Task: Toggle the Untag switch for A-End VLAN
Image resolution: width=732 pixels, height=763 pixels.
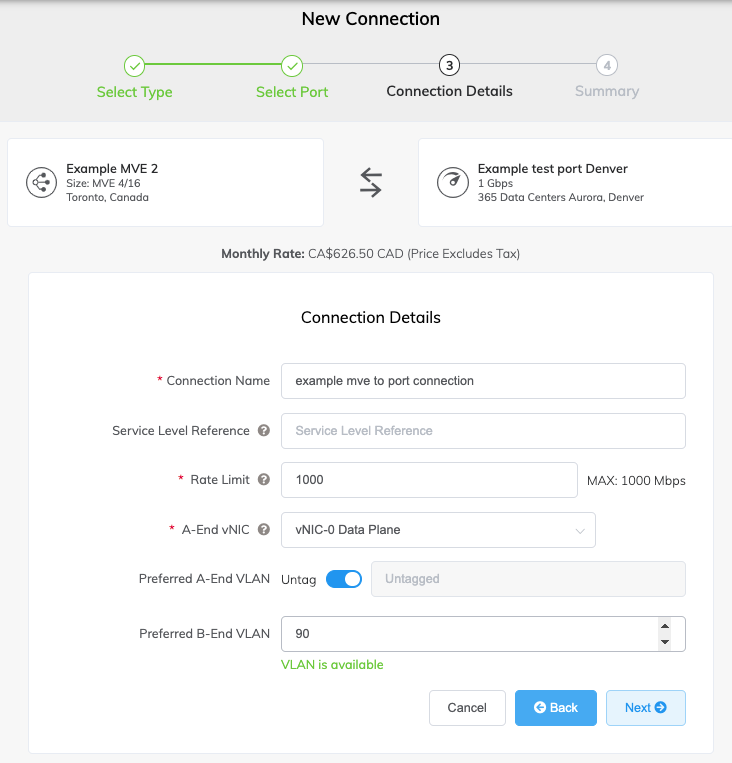Action: coord(344,579)
